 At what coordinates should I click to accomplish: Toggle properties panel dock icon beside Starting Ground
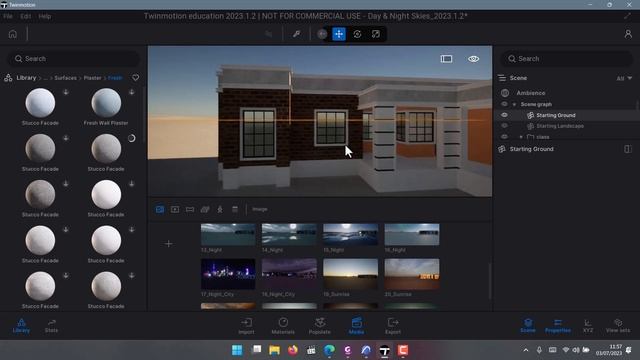628,149
